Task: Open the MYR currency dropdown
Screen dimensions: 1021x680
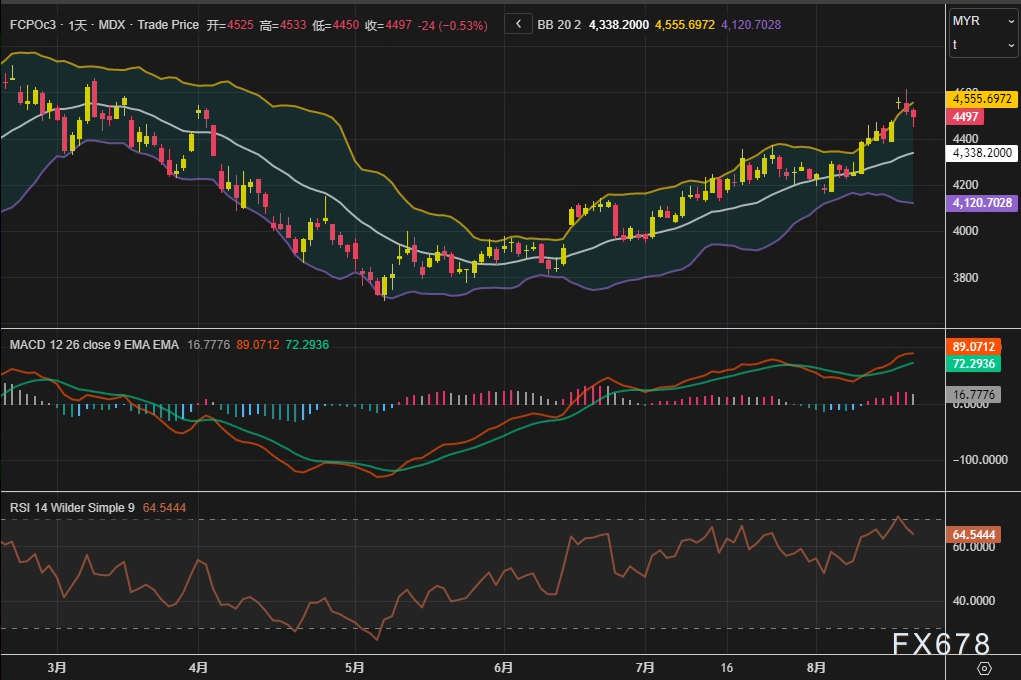Action: [983, 21]
